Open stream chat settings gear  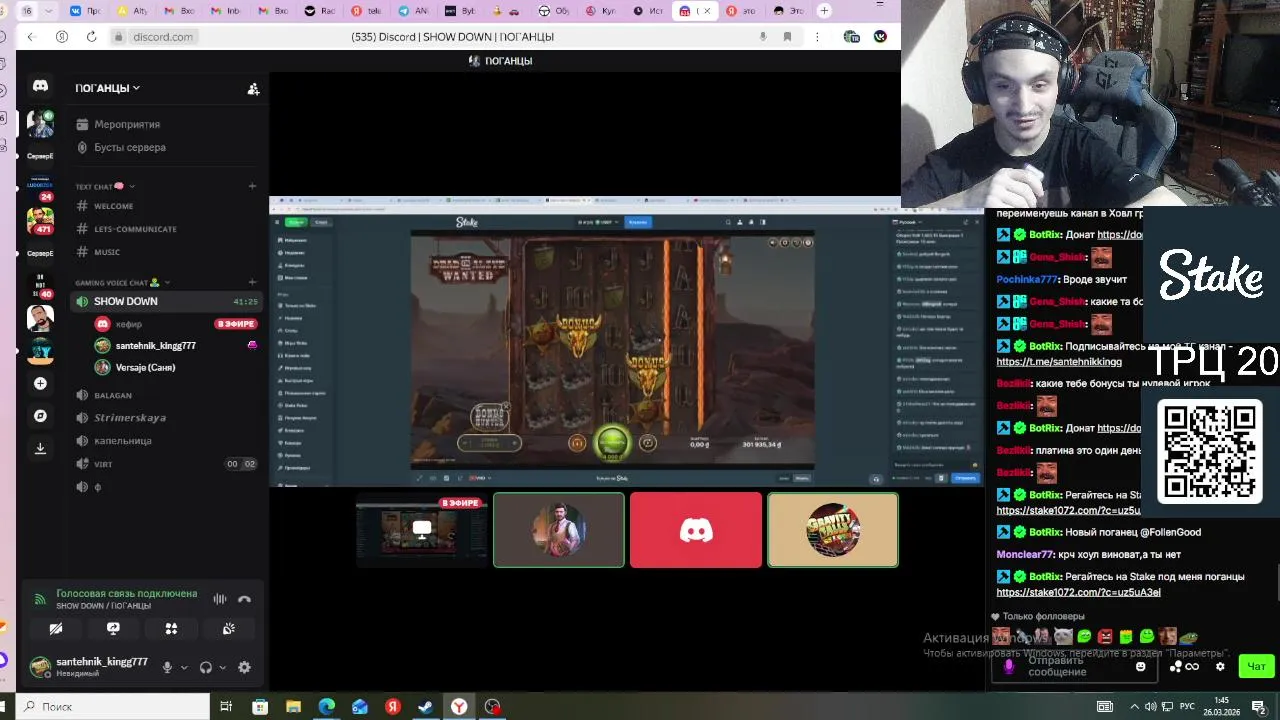[1220, 667]
